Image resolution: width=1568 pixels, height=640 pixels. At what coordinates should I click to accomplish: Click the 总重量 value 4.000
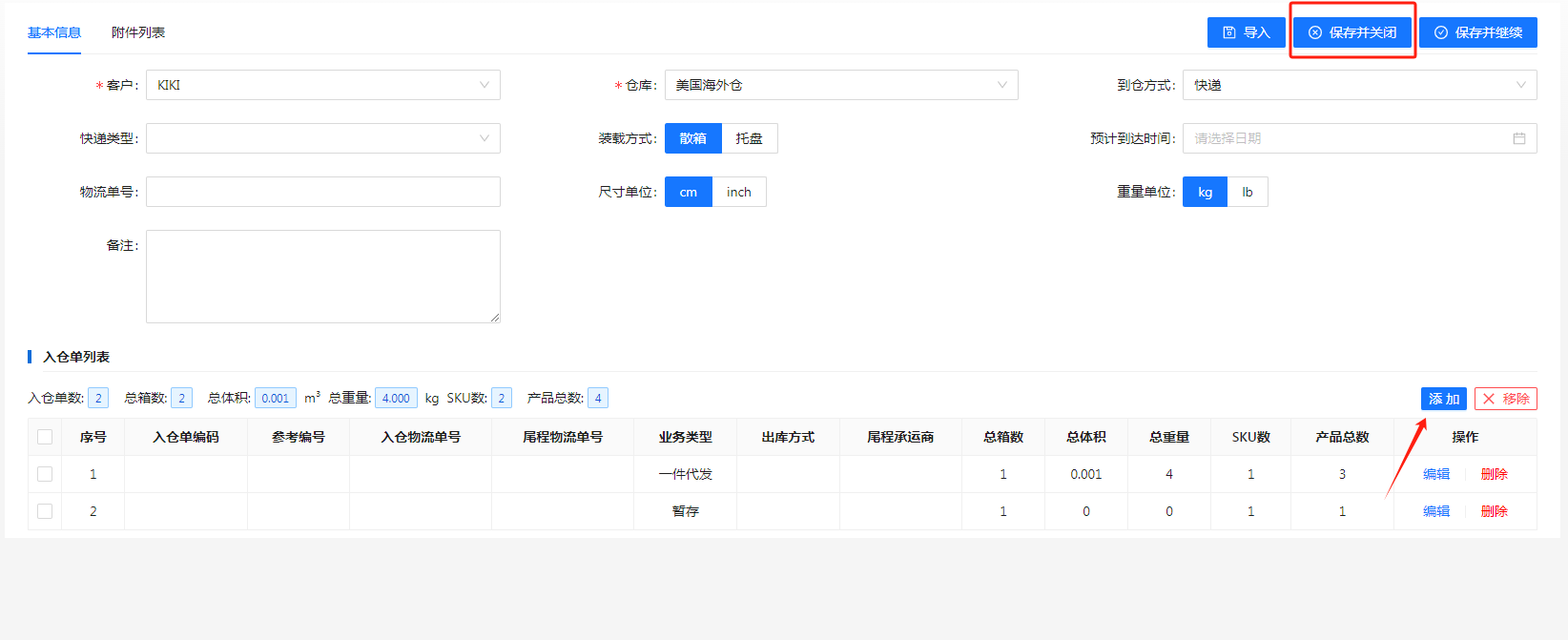tap(396, 398)
